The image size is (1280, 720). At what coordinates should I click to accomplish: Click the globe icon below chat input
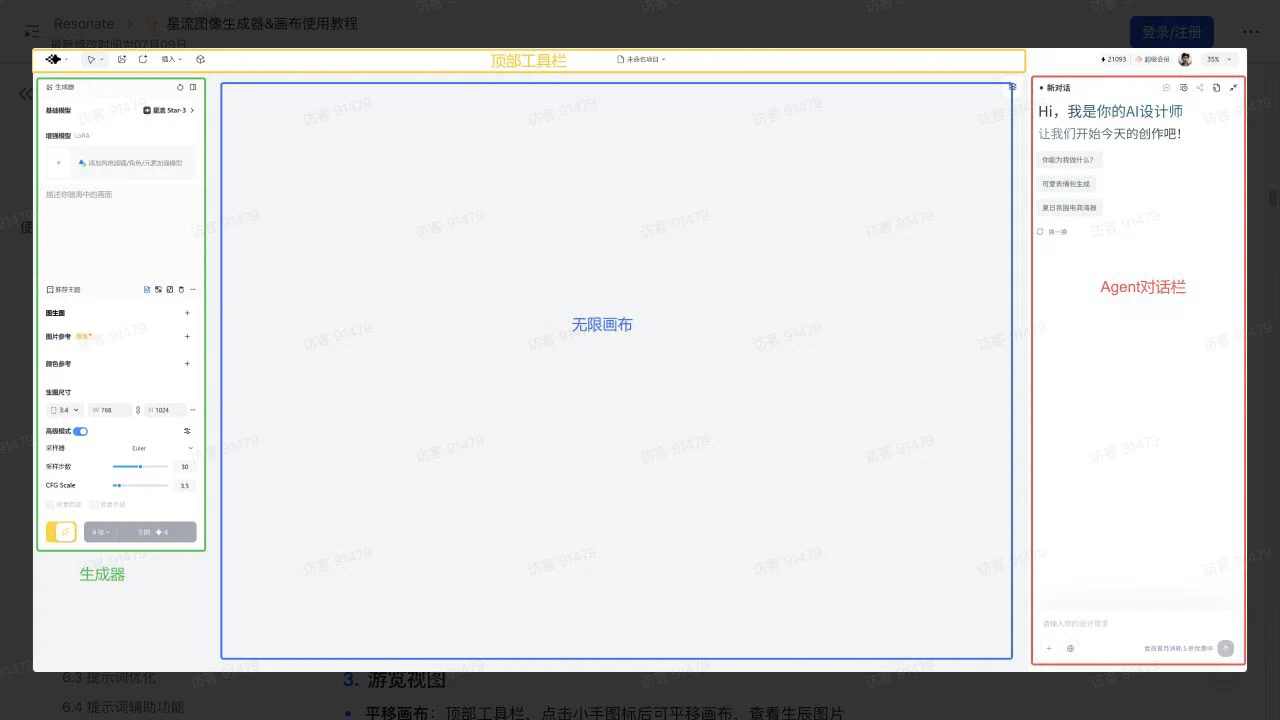coord(1070,648)
